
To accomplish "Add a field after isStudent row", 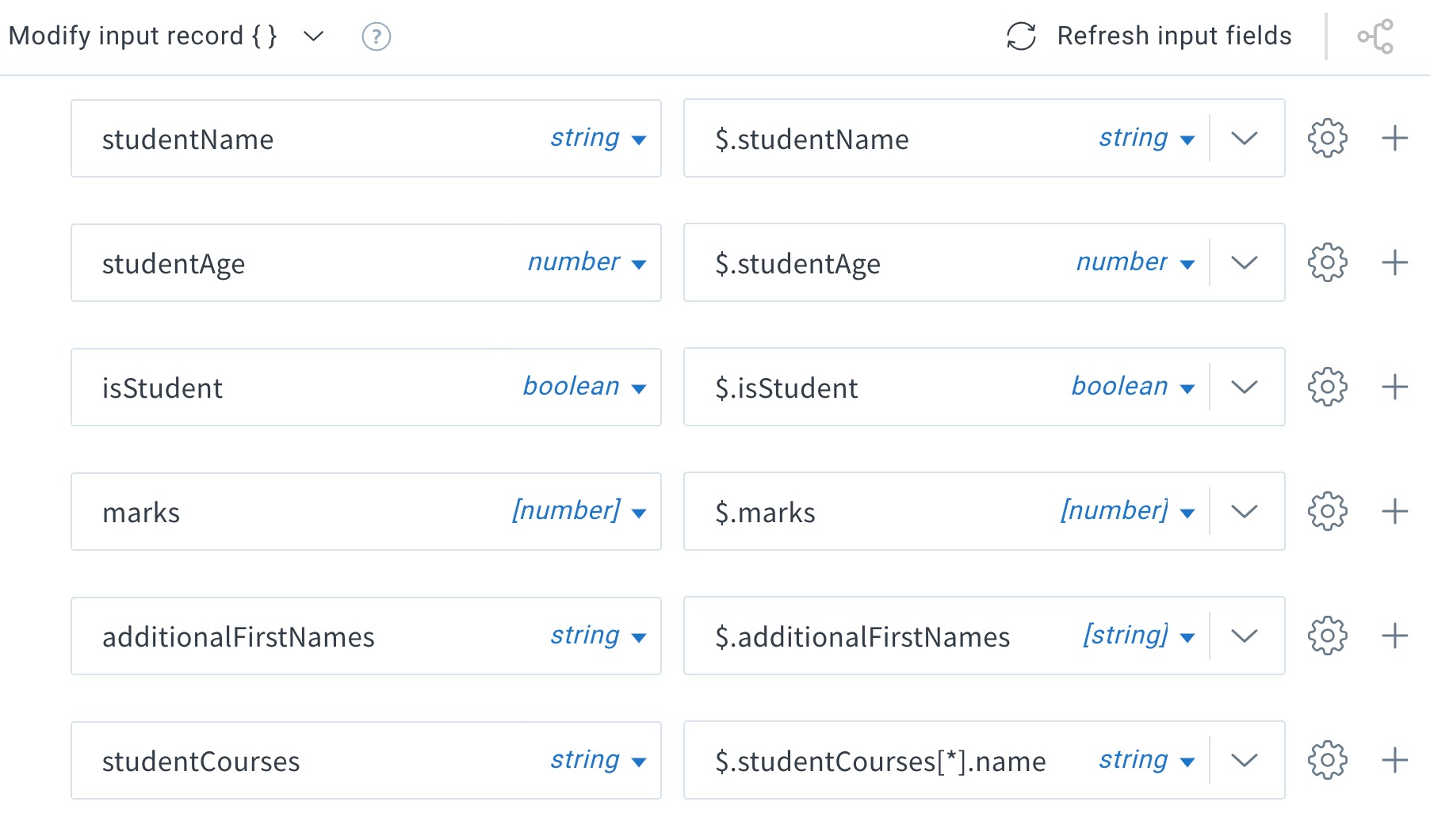I will tap(1394, 388).
